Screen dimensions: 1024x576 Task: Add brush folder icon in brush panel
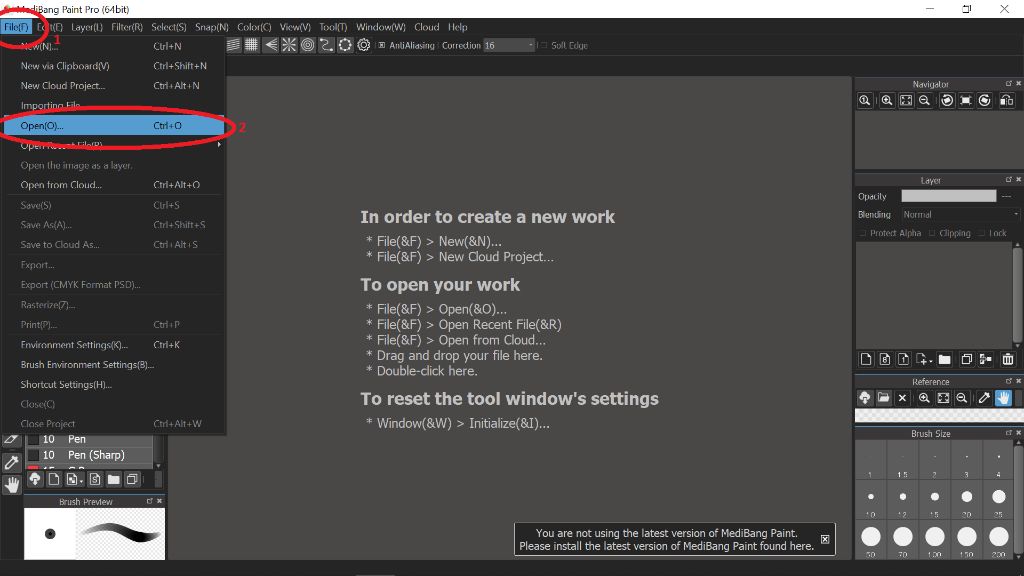[114, 479]
